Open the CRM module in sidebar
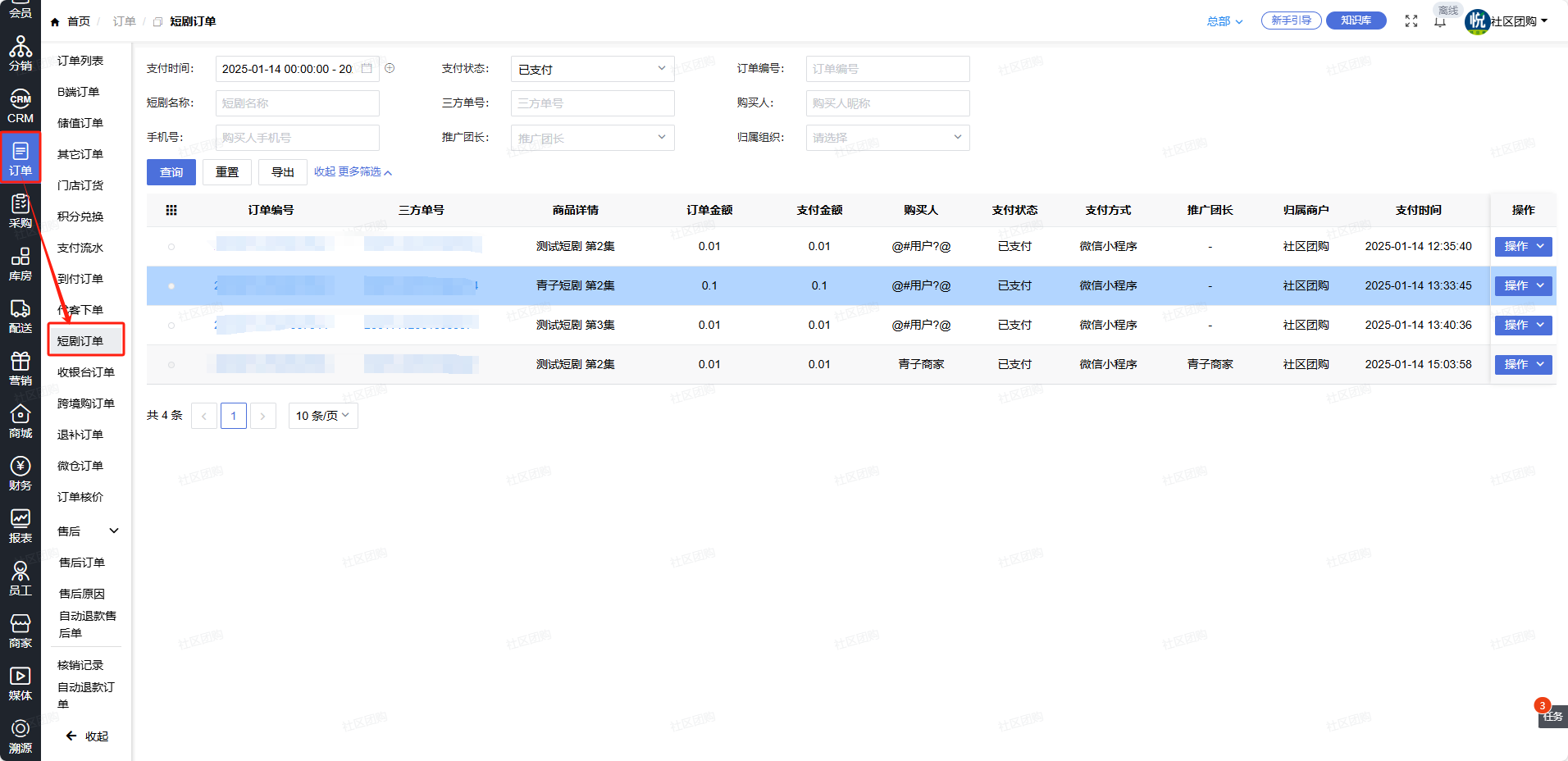1568x761 pixels. click(21, 107)
